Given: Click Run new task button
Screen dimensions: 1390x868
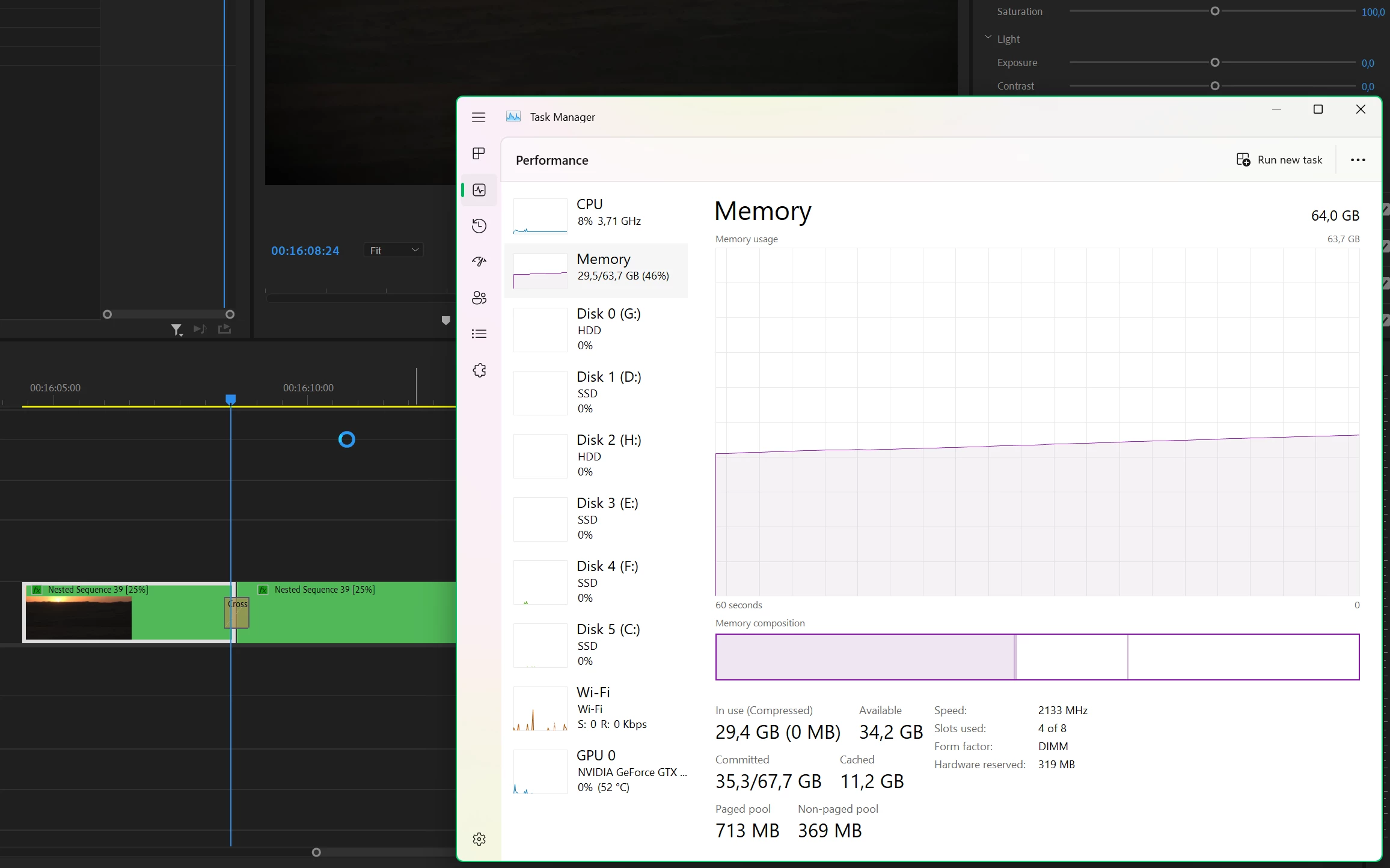Looking at the screenshot, I should pos(1279,160).
